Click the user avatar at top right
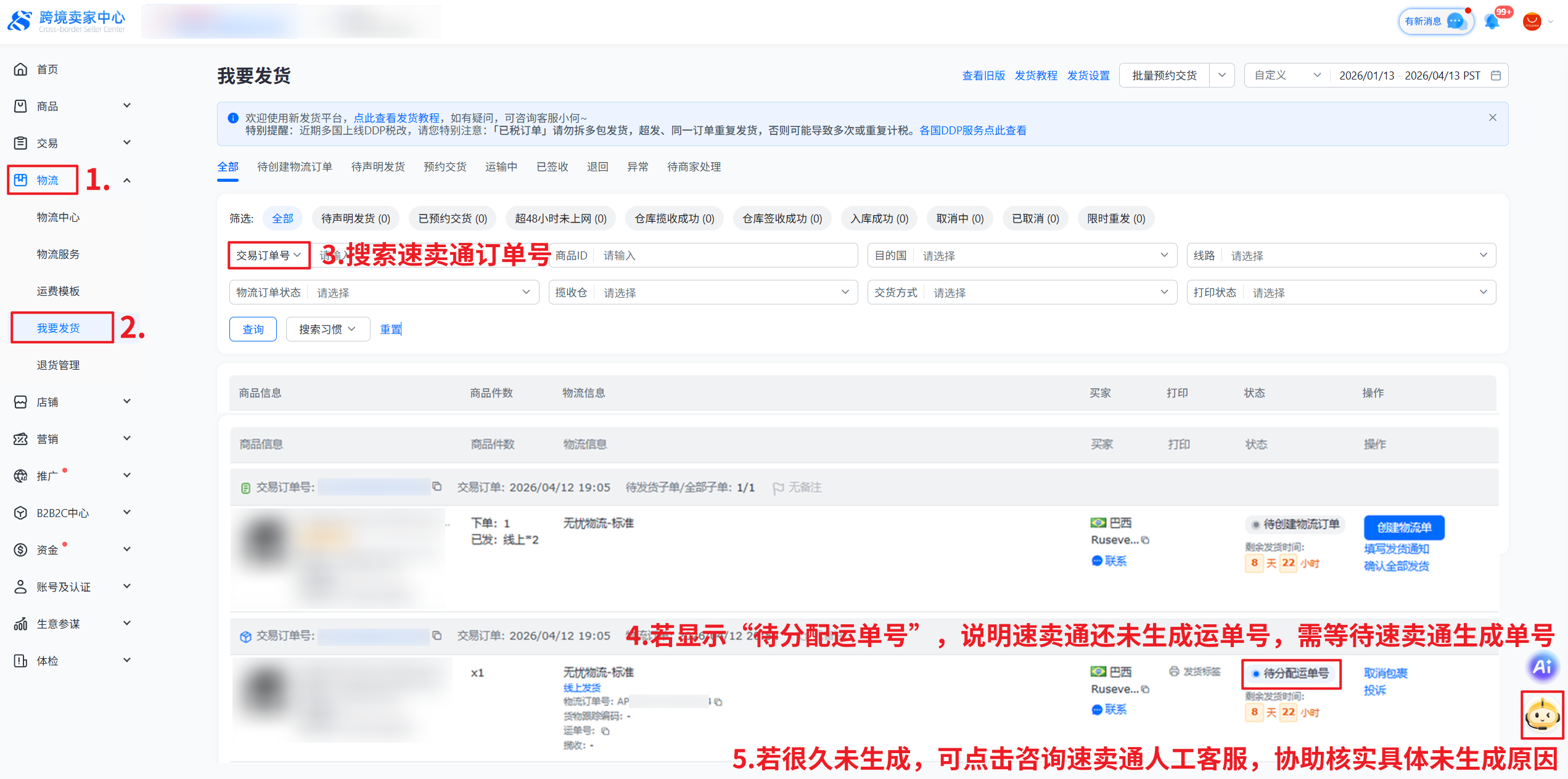1568x779 pixels. click(1532, 22)
